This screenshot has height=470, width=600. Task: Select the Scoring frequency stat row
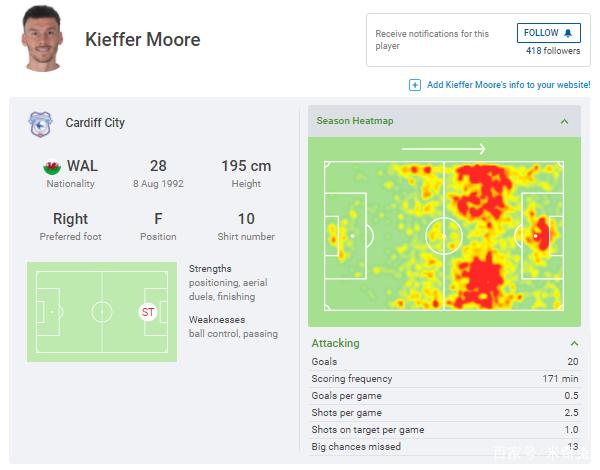coord(444,379)
